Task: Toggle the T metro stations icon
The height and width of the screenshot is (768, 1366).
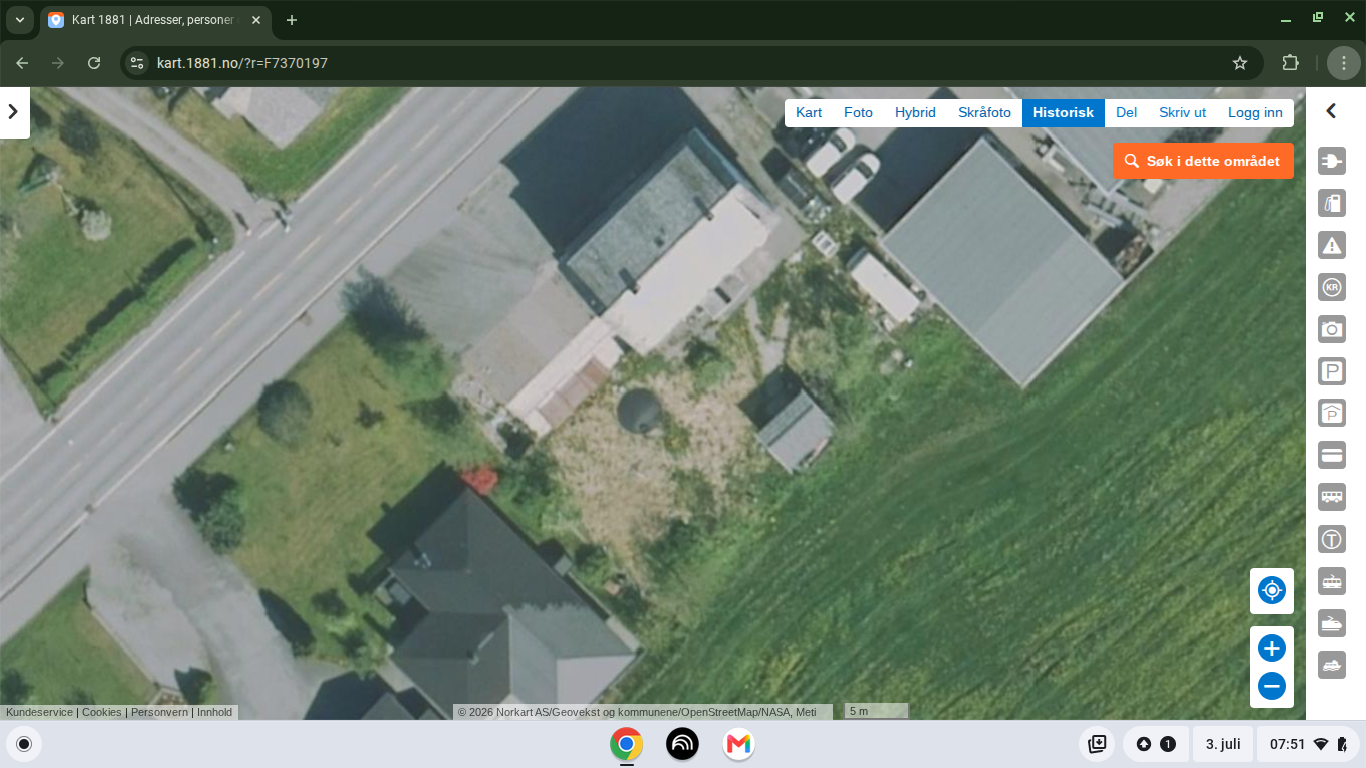Action: click(x=1332, y=539)
